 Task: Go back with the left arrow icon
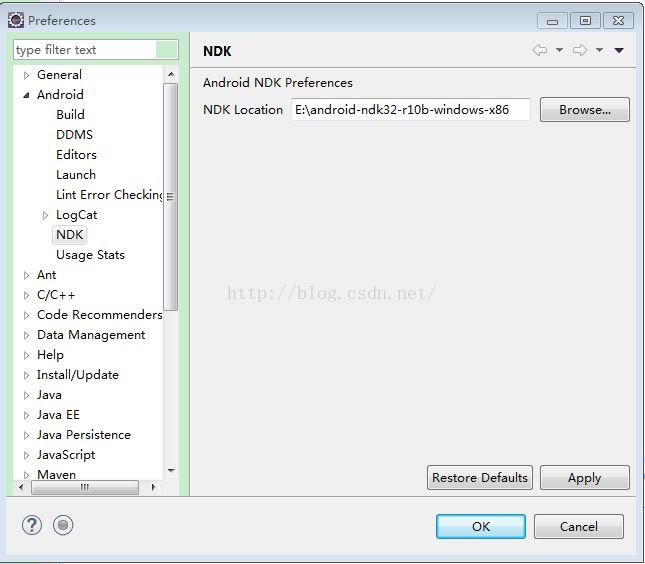click(540, 50)
